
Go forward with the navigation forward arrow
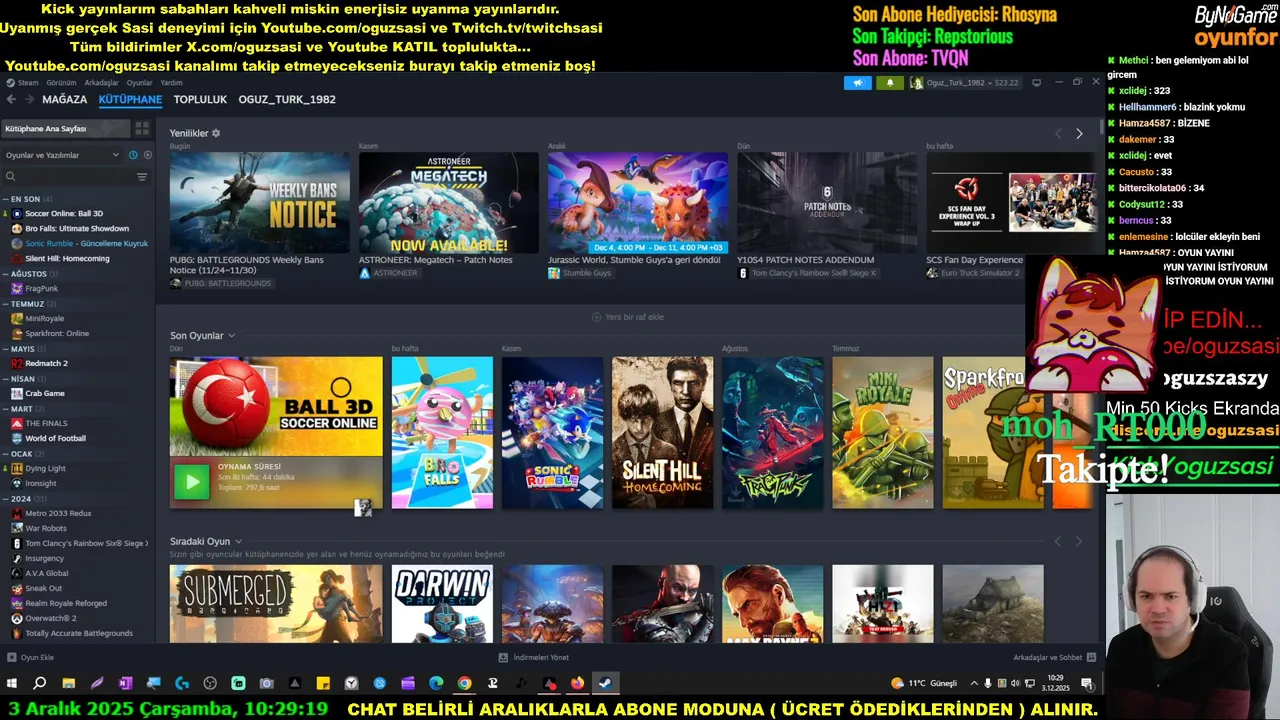(30, 99)
